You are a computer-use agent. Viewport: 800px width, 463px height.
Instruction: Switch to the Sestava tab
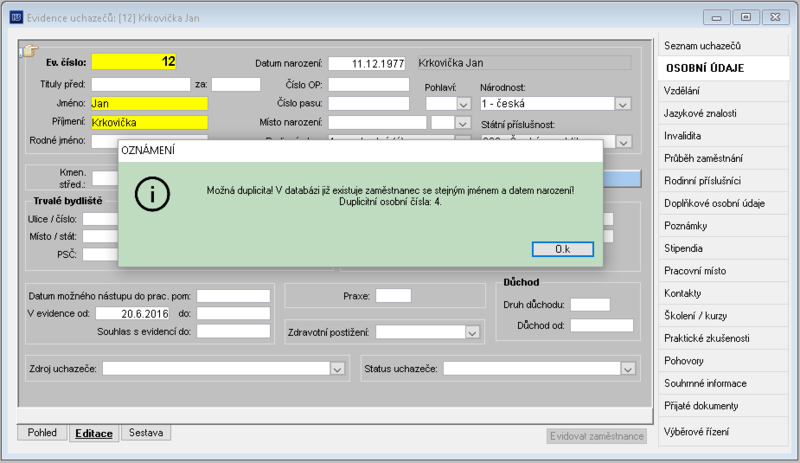146,432
